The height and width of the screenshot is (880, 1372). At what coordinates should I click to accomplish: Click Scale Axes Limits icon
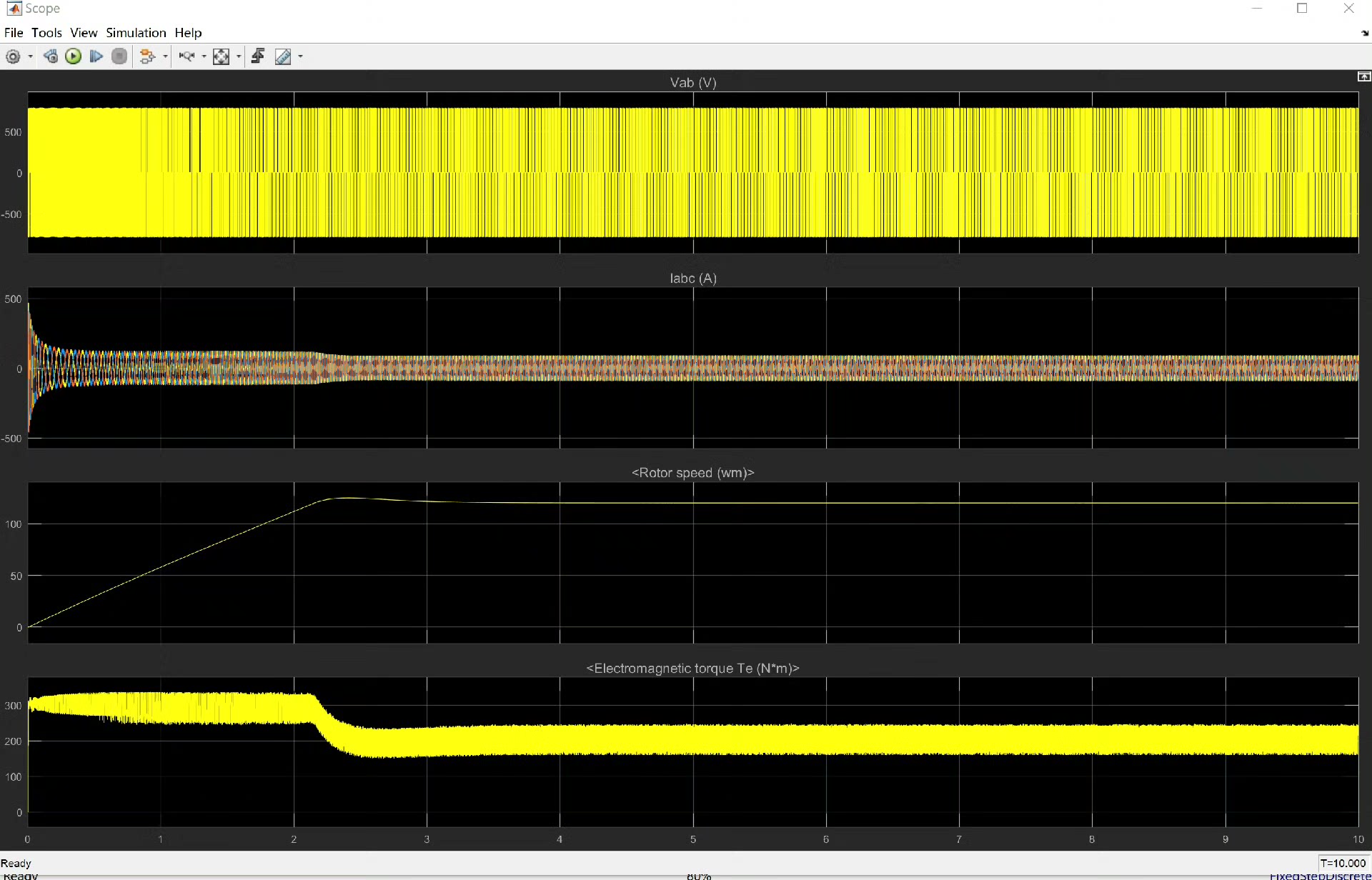coord(222,56)
